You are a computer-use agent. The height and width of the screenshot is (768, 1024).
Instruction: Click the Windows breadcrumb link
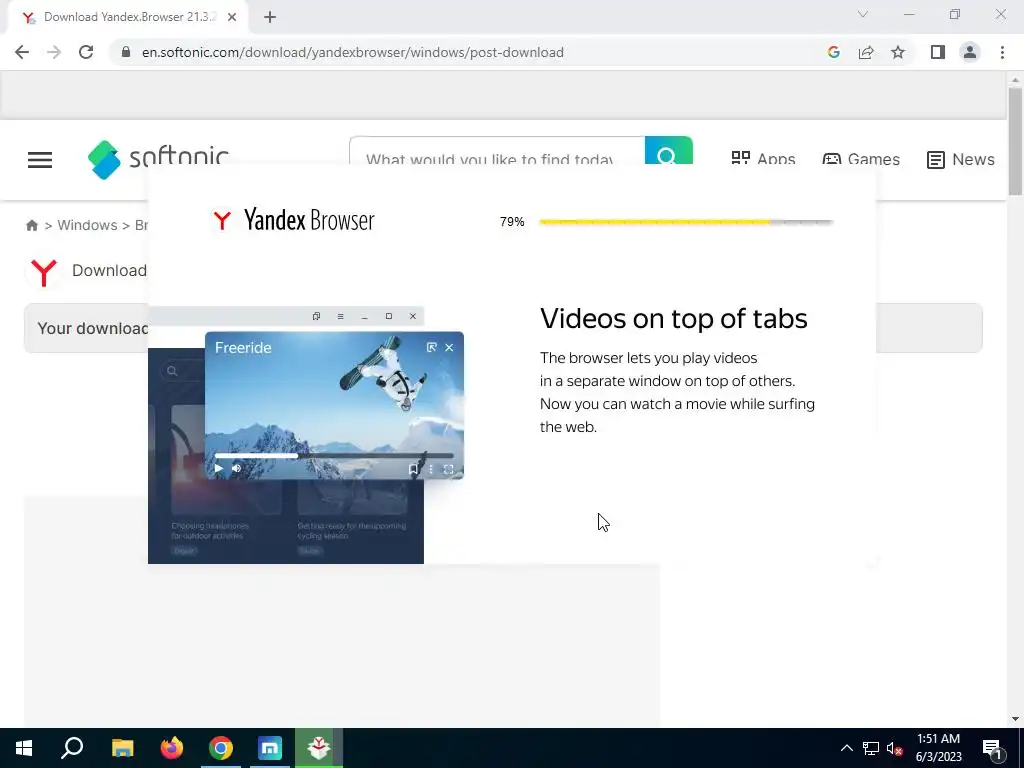[88, 225]
